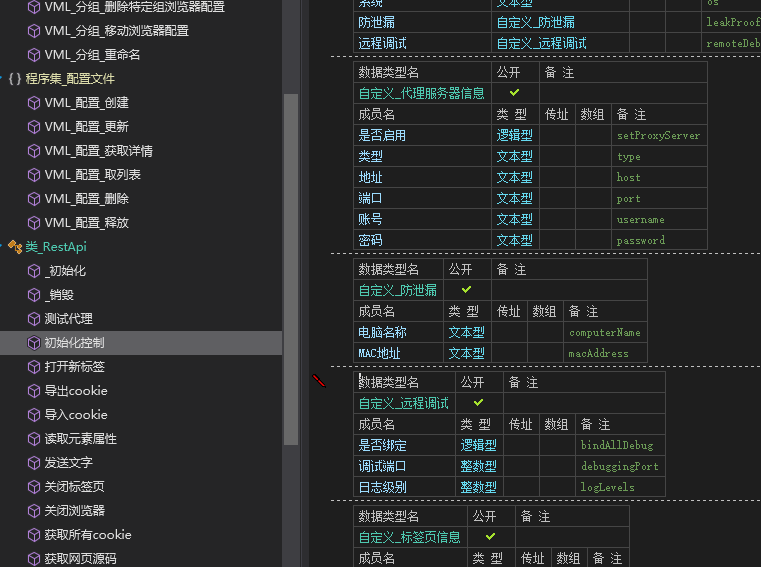
Task: Click the 是否启用 member name cell
Action: (x=422, y=135)
